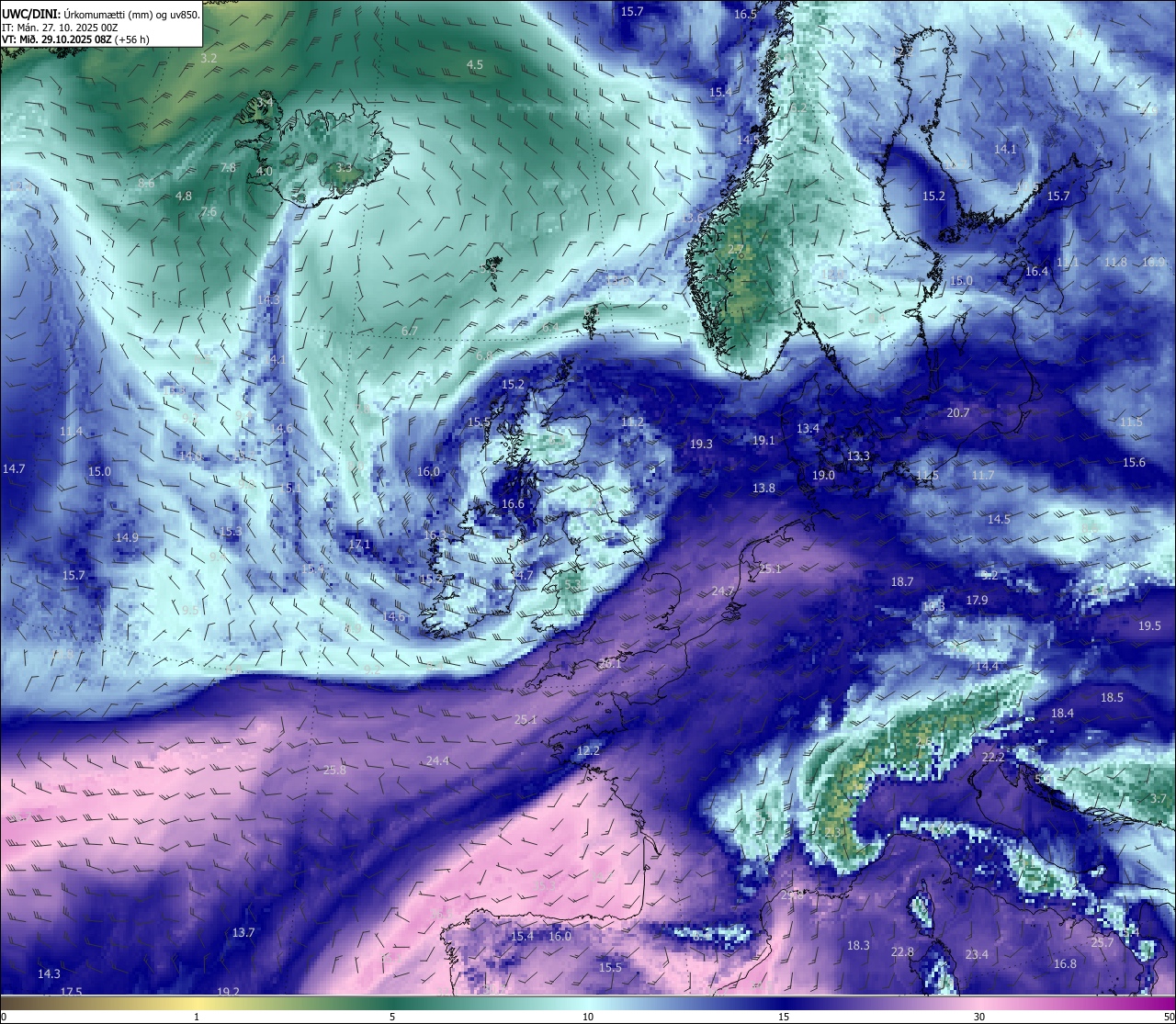Click the 3.7 value at the right edge

pos(1158,800)
